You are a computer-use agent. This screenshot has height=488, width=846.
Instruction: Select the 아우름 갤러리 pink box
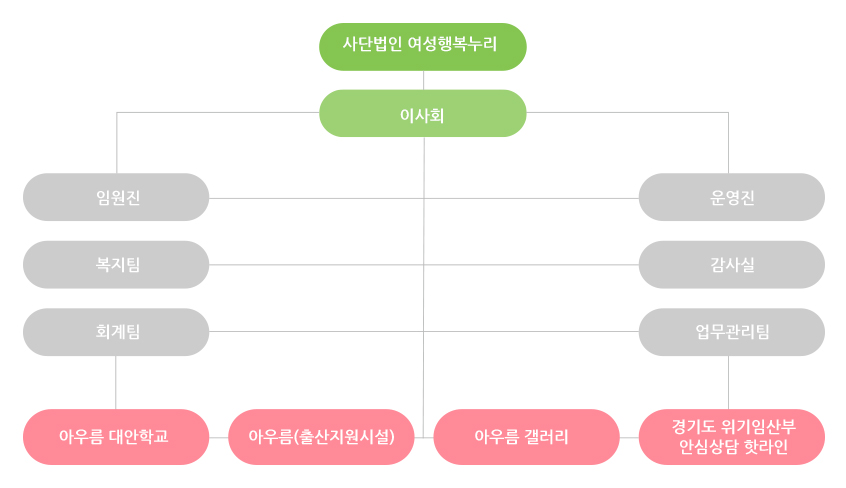527,437
